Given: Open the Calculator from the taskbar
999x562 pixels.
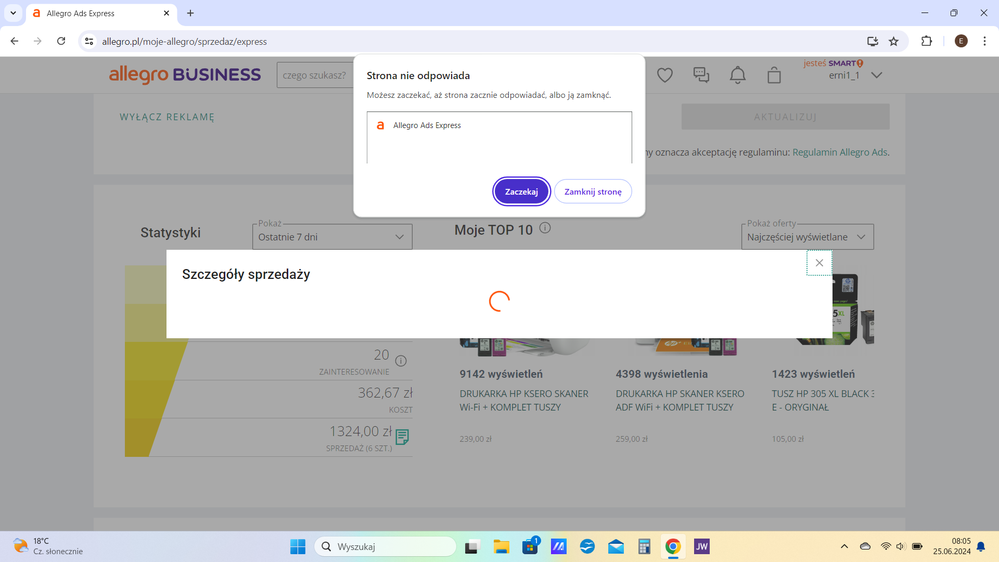Looking at the screenshot, I should pos(644,547).
